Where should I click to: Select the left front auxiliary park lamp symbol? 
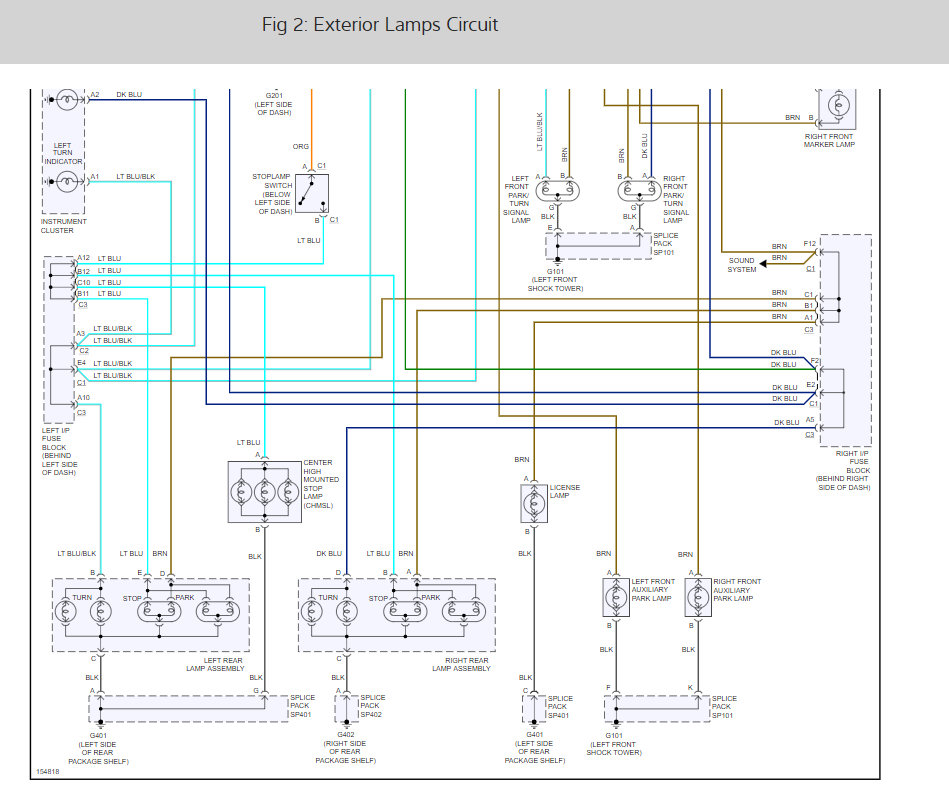coord(616,597)
